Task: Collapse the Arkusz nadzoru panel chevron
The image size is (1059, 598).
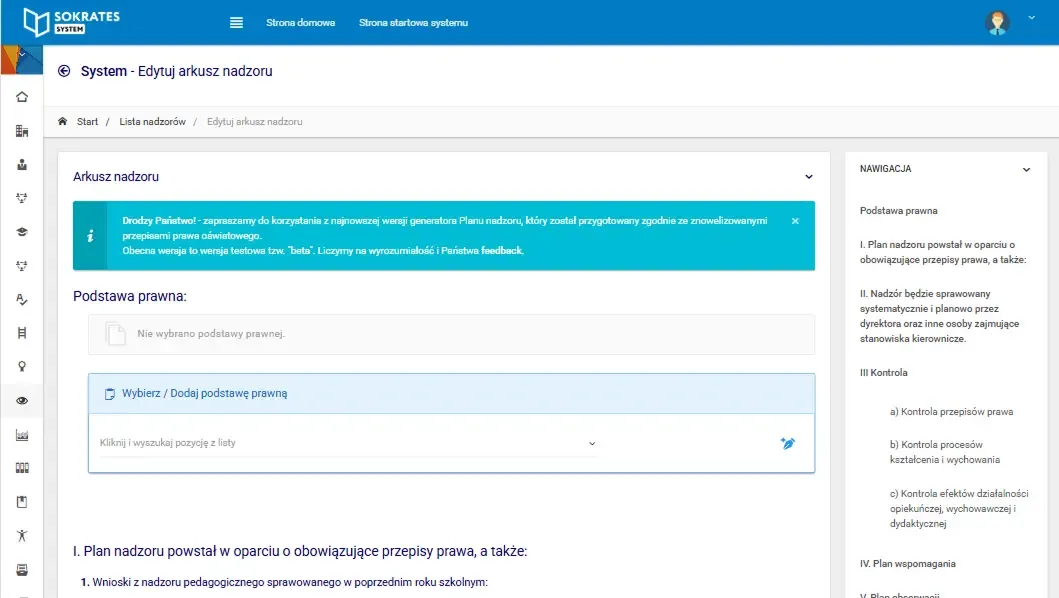Action: click(809, 174)
